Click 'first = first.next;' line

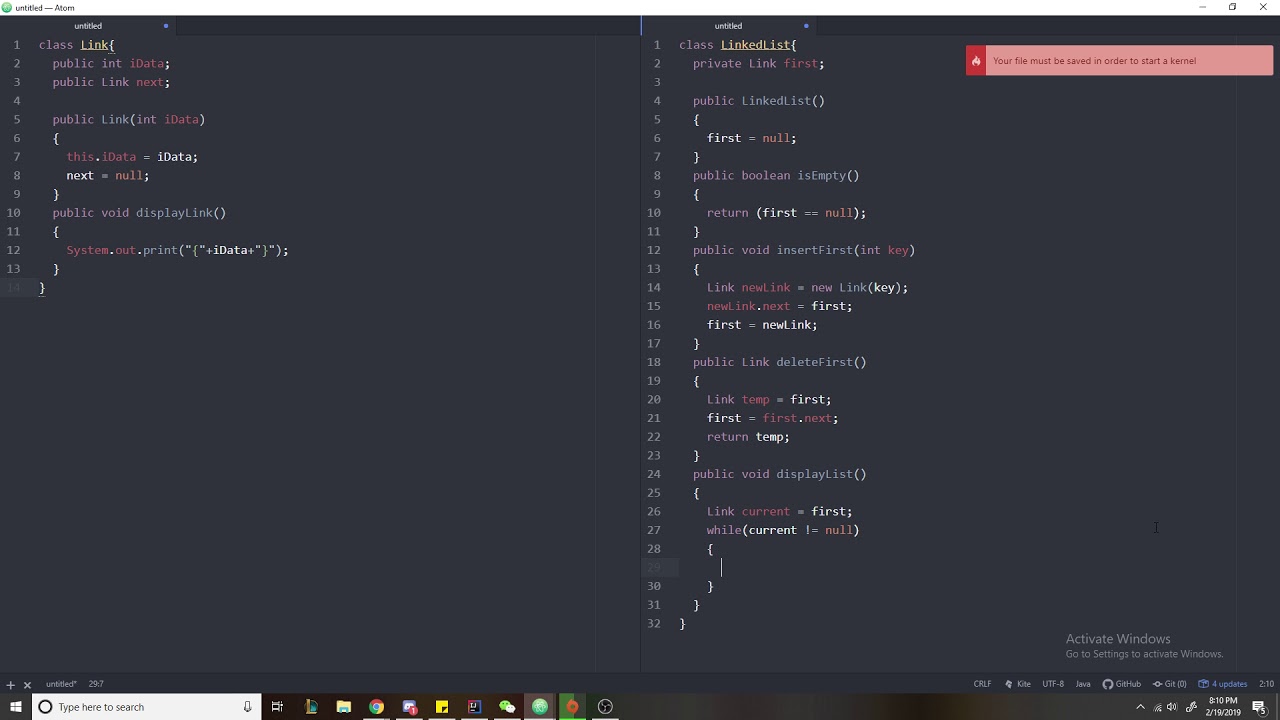coord(773,418)
